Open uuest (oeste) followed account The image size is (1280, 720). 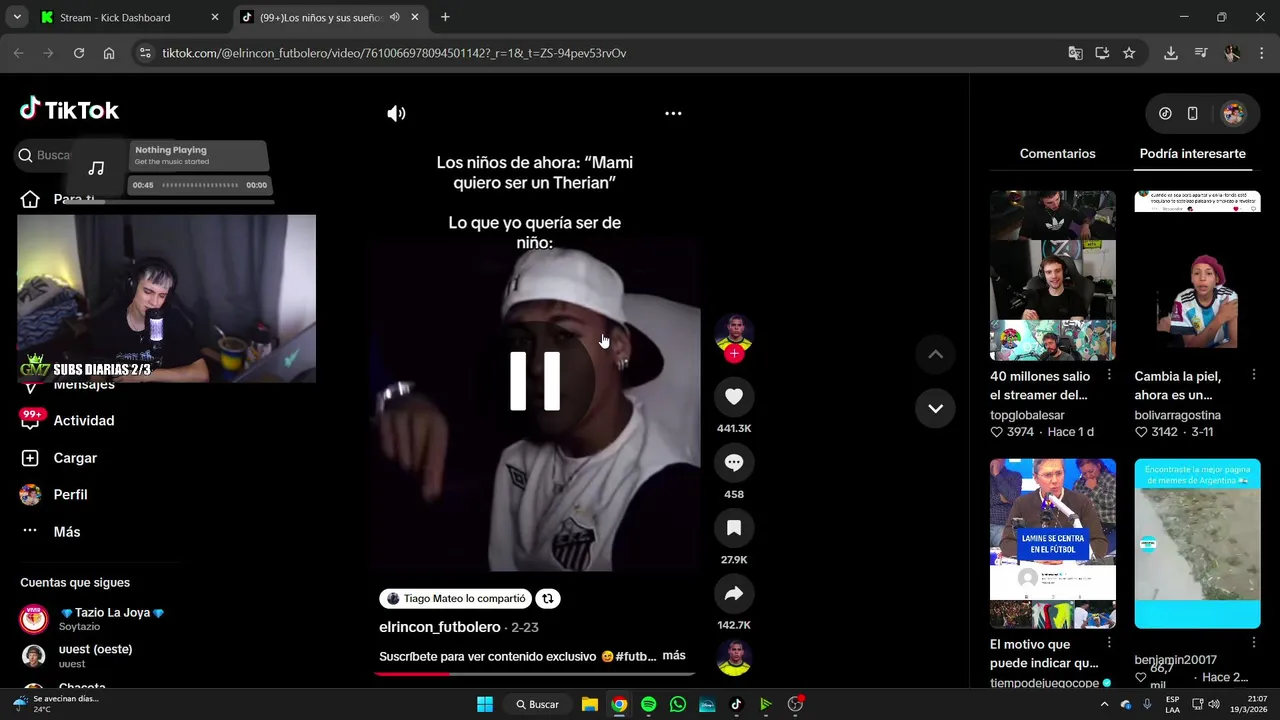point(76,656)
